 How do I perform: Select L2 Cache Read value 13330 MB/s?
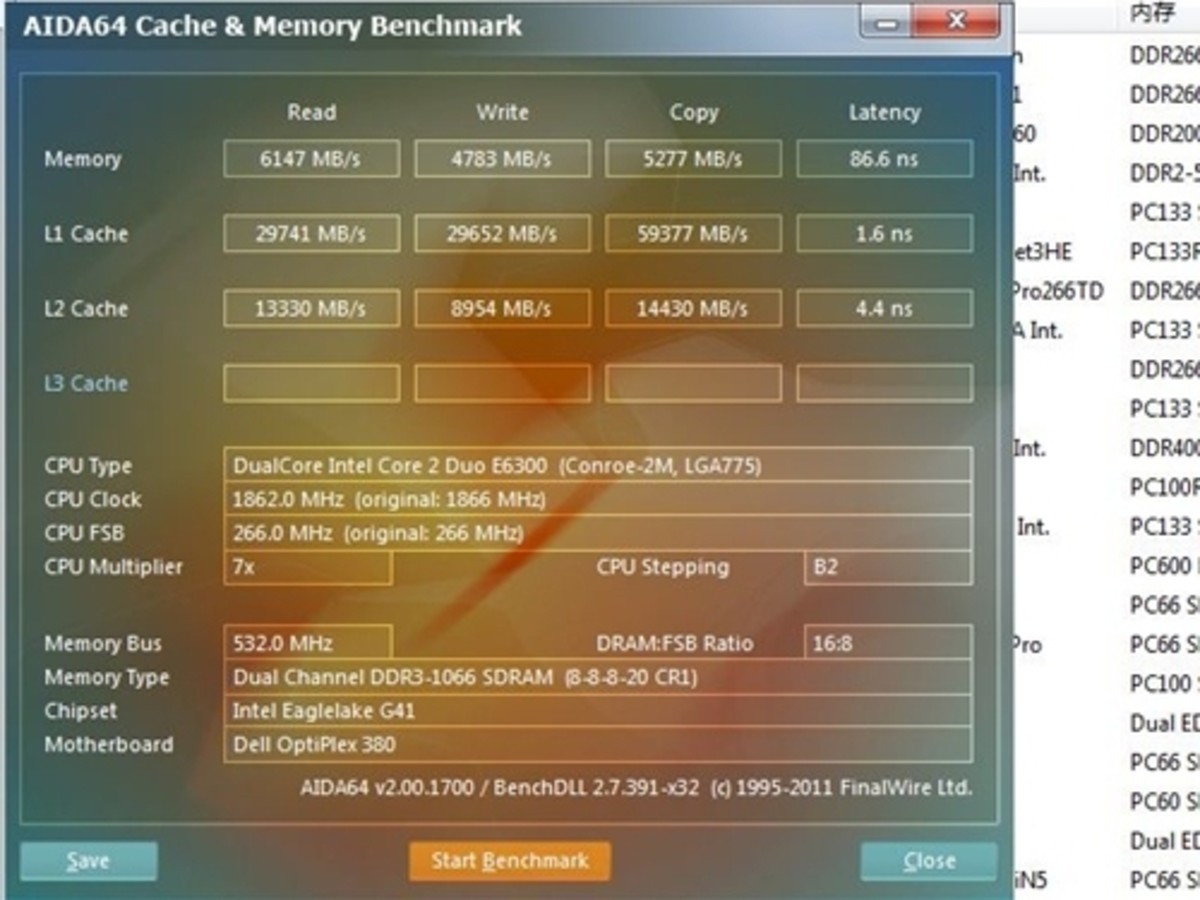[312, 309]
